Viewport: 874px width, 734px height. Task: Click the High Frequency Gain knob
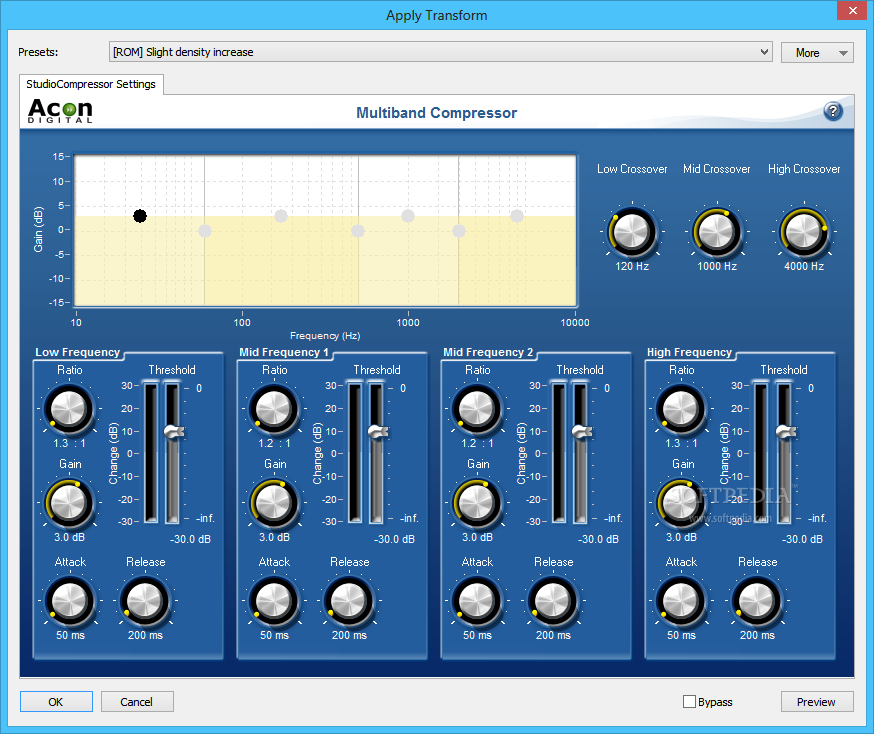tap(681, 503)
